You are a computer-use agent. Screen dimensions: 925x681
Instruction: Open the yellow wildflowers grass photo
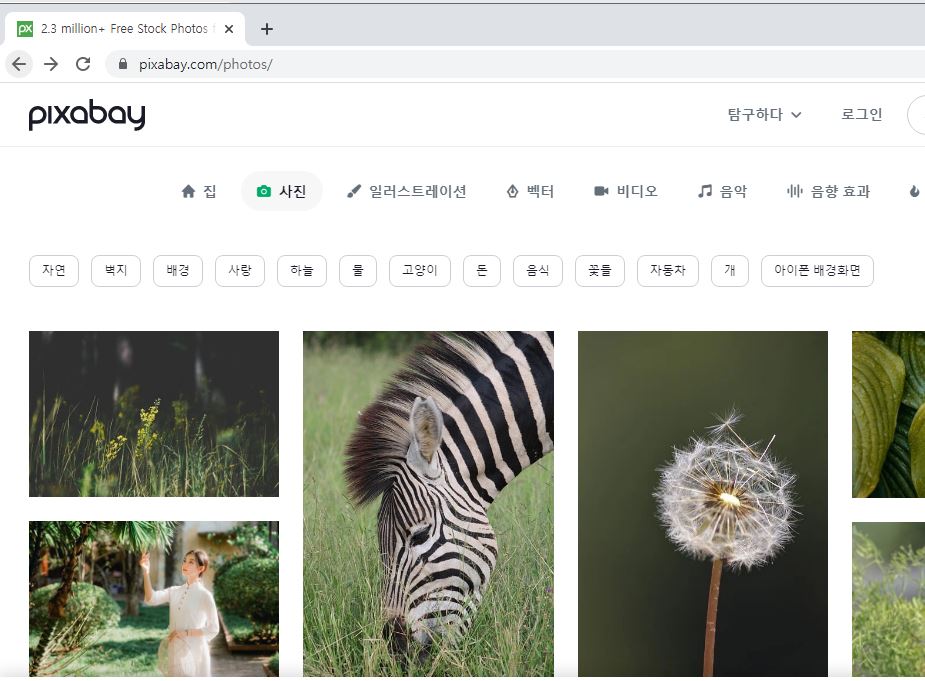pyautogui.click(x=154, y=414)
